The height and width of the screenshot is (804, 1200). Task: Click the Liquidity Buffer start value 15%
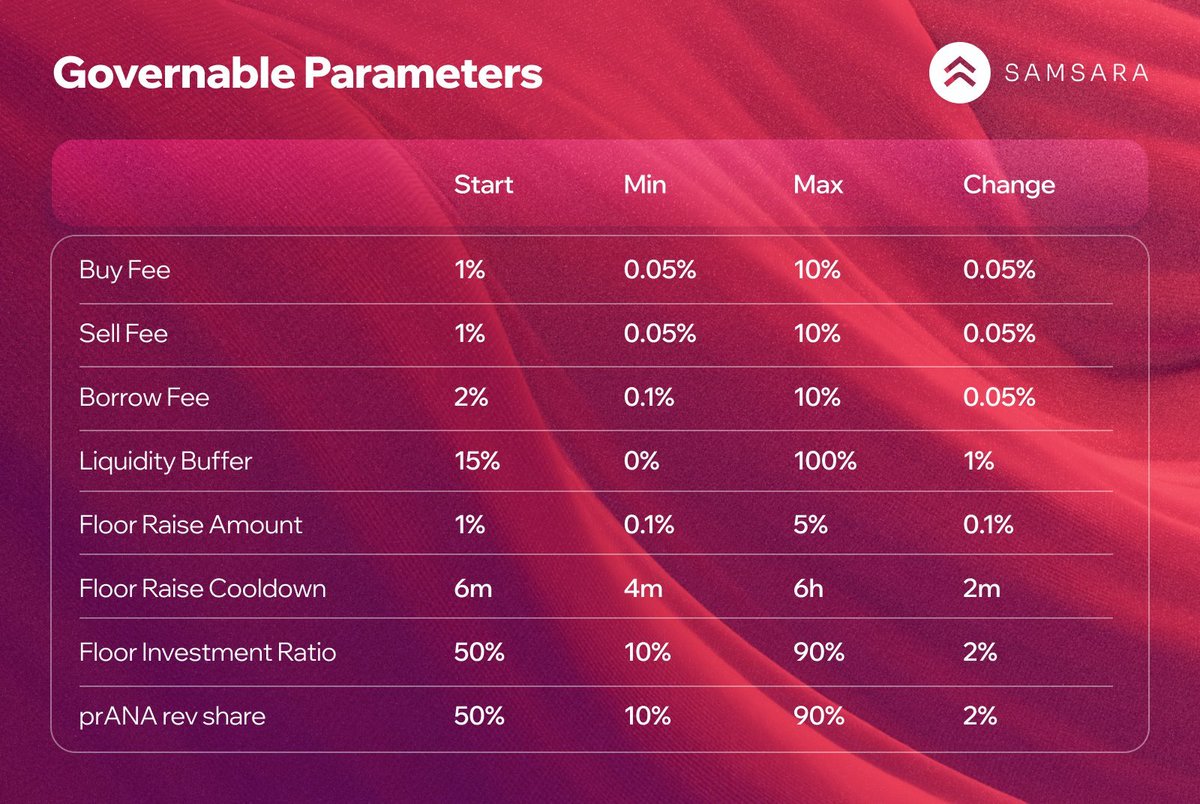(x=474, y=461)
